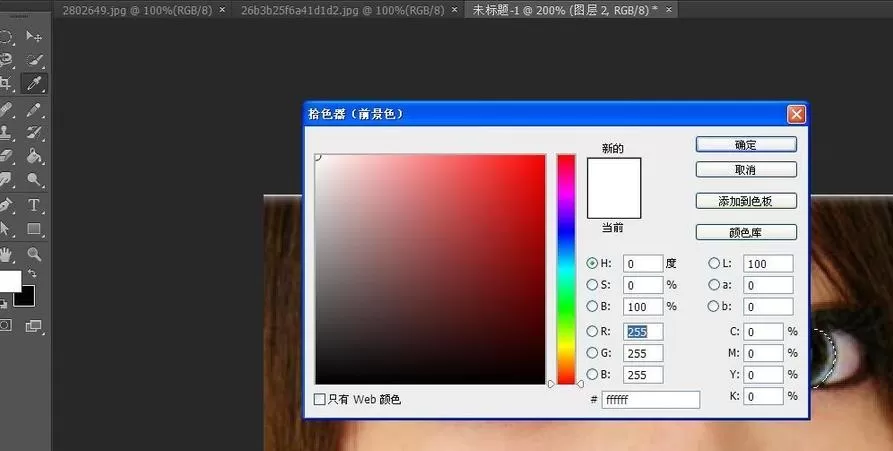Screen dimensions: 893x451
Task: Select the Move tool
Action: [34, 37]
